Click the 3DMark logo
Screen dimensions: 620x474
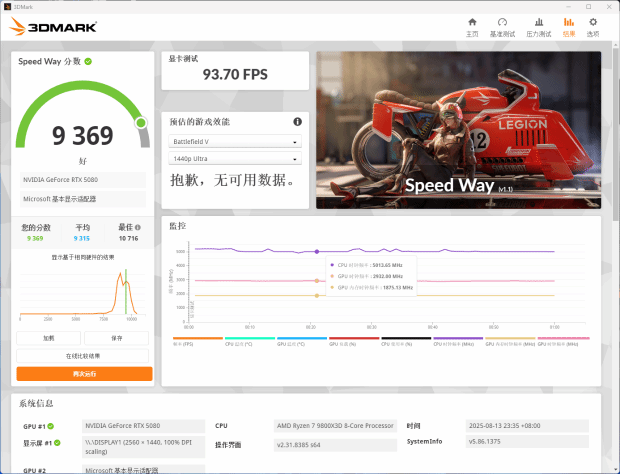click(x=53, y=26)
